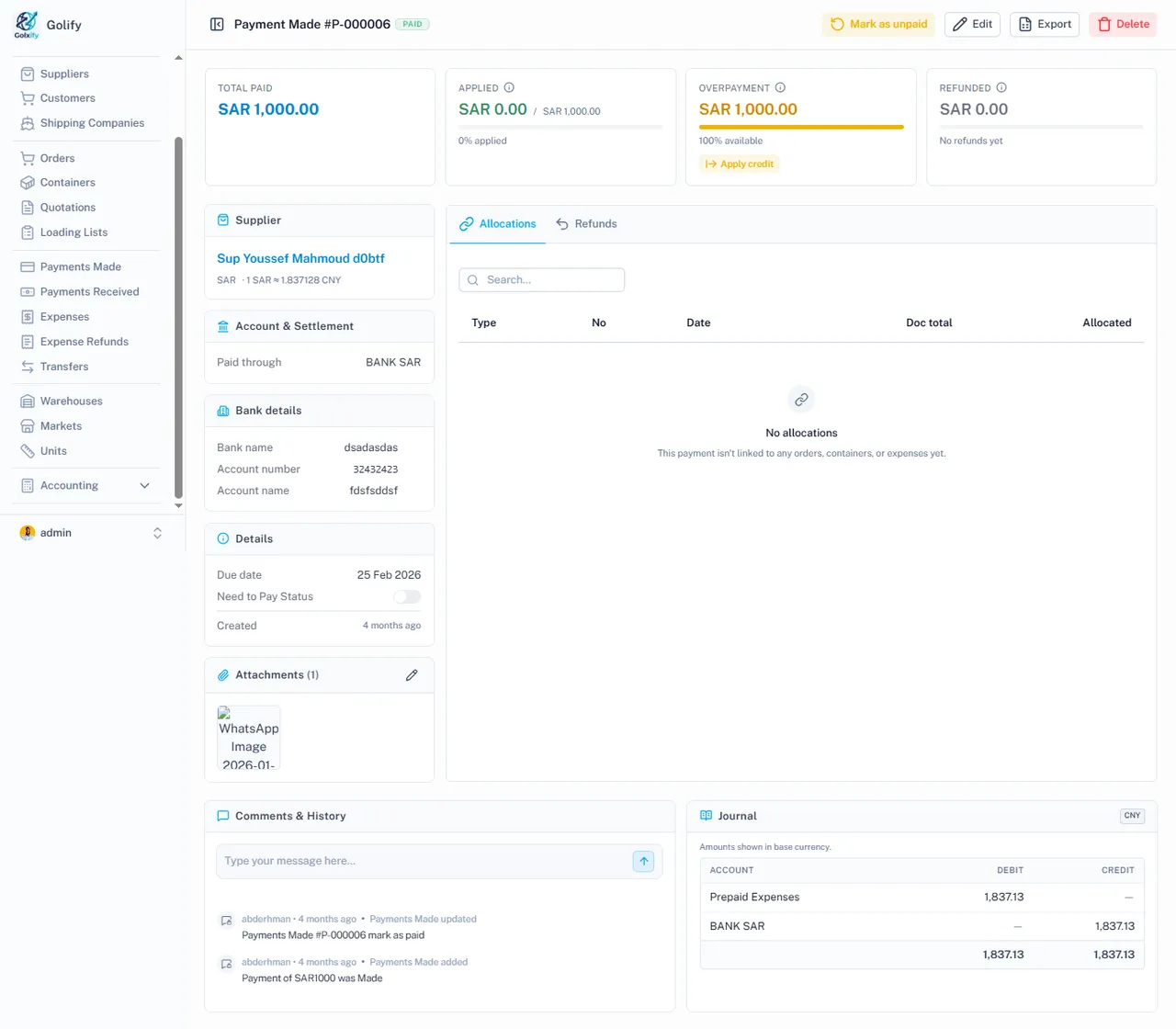The image size is (1176, 1029).
Task: Click the Units tag icon
Action: click(x=28, y=451)
